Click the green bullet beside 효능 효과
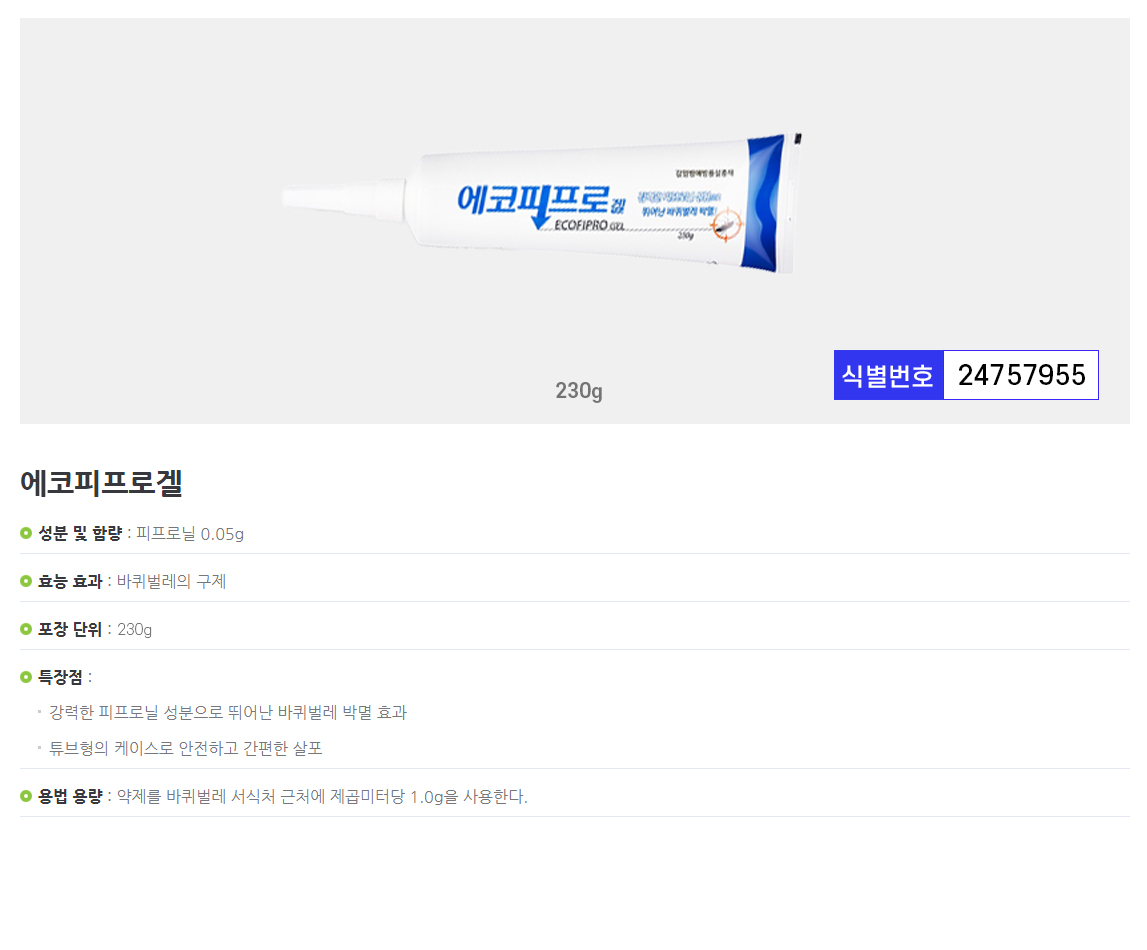Screen dimensions: 1147x950 point(26,581)
